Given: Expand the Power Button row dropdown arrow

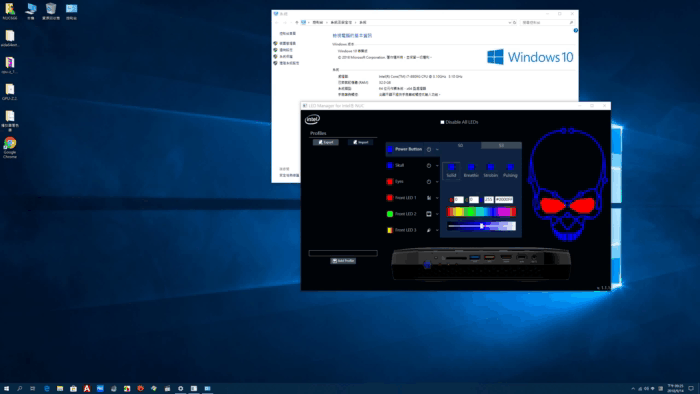Looking at the screenshot, I should click(437, 150).
